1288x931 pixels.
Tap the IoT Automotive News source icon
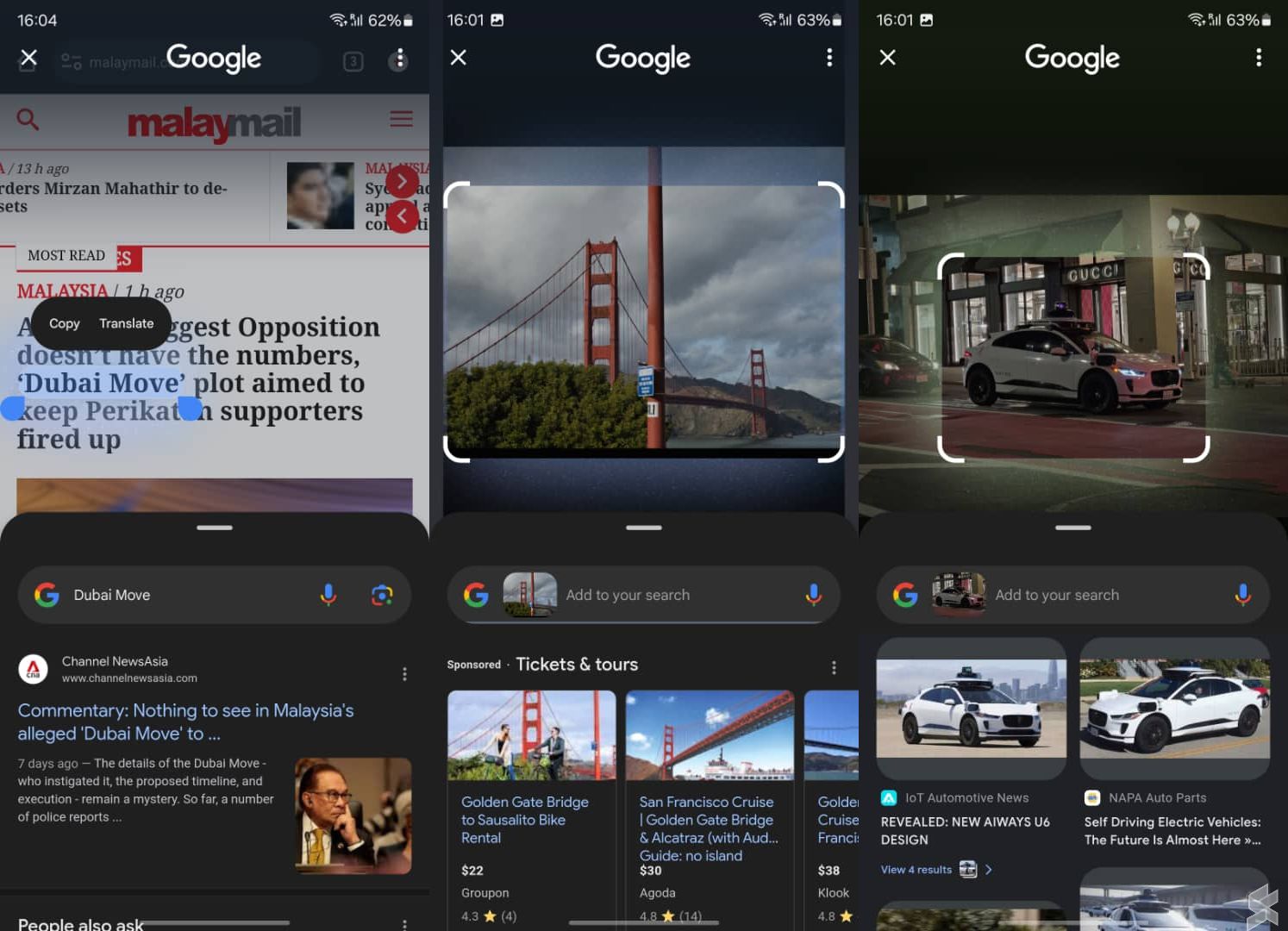point(889,797)
